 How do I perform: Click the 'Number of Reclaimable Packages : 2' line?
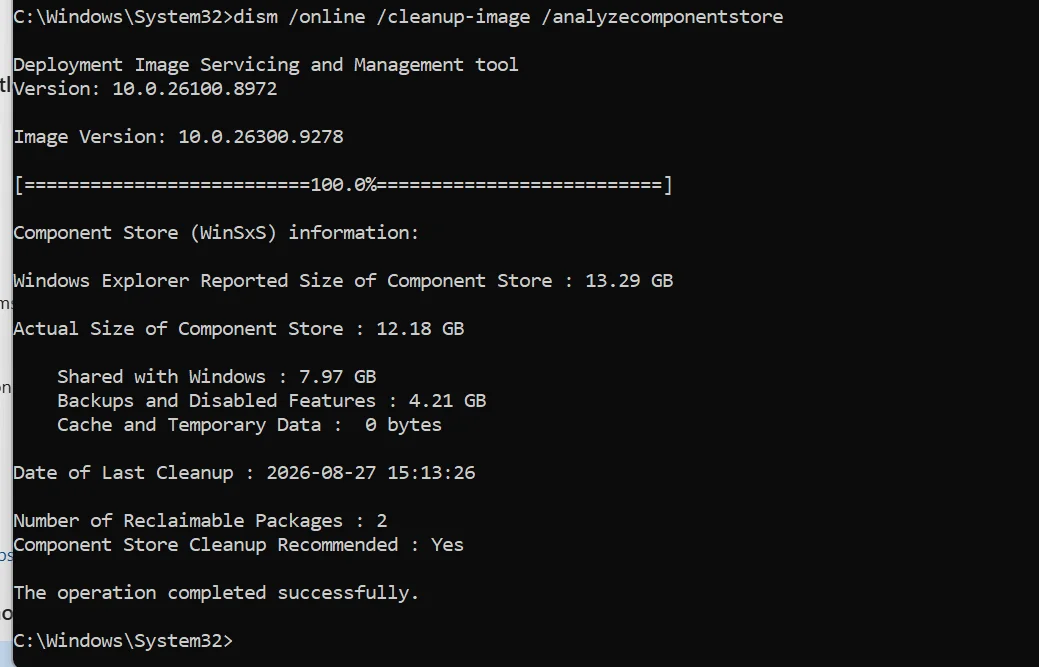click(200, 521)
